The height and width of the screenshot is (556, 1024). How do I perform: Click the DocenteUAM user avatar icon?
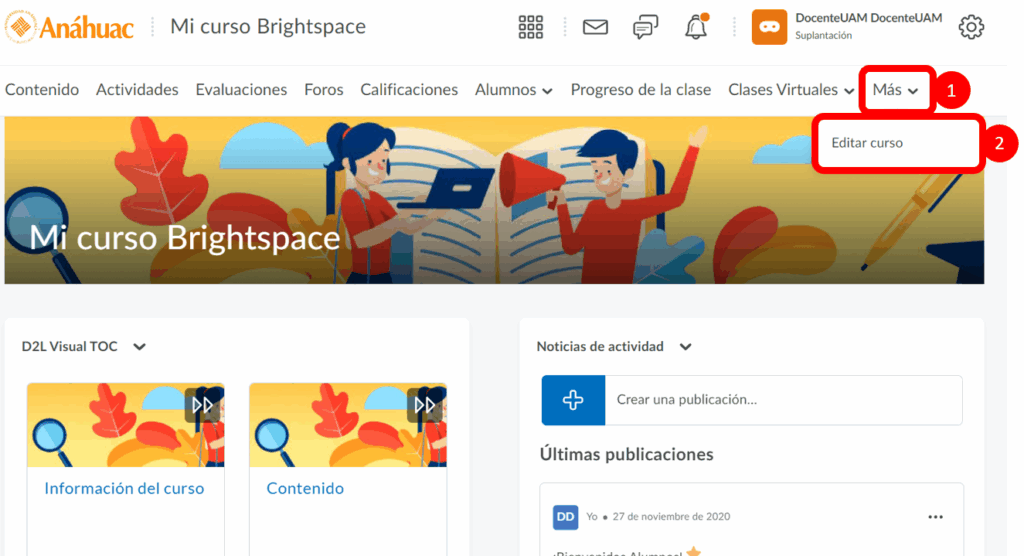tap(769, 27)
